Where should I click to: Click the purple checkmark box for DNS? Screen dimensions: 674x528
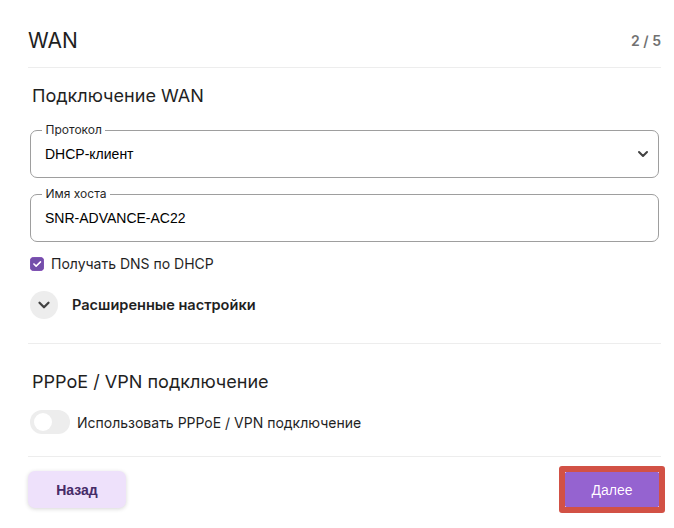[x=38, y=264]
